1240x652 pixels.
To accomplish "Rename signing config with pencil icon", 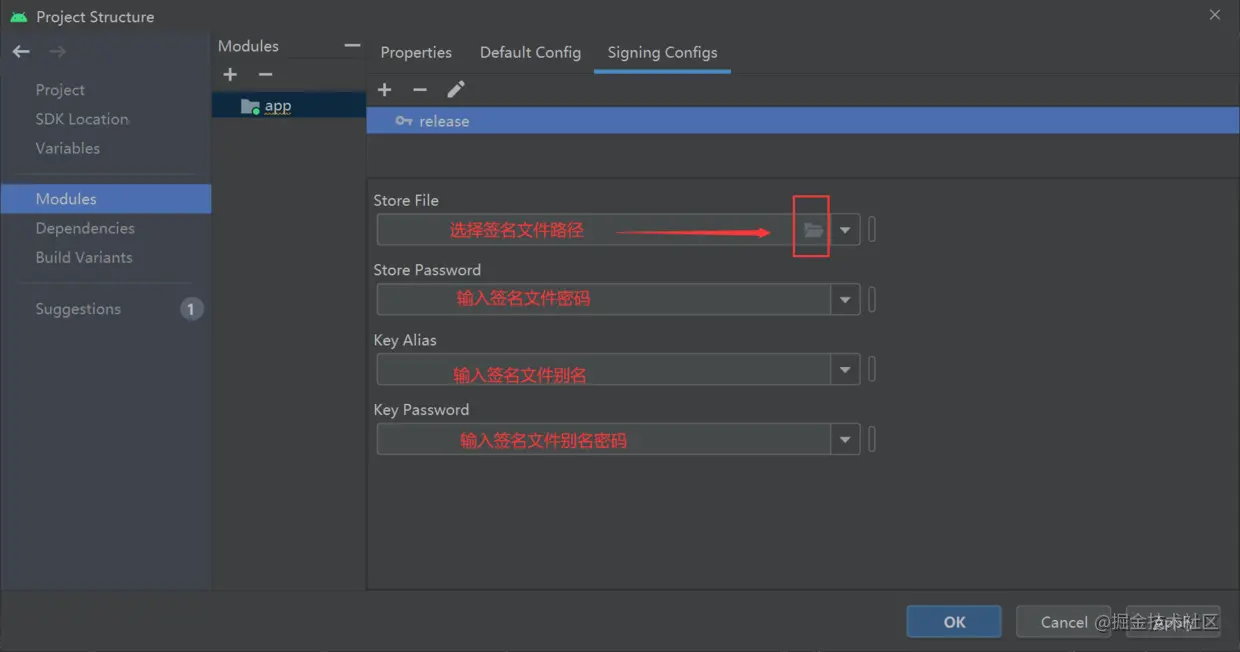I will coord(456,90).
